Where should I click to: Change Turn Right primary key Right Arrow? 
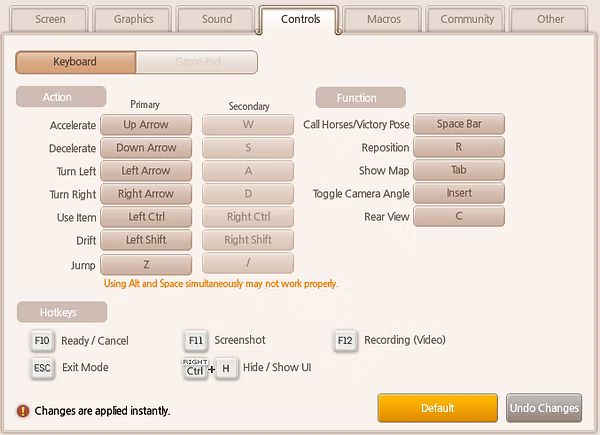146,194
